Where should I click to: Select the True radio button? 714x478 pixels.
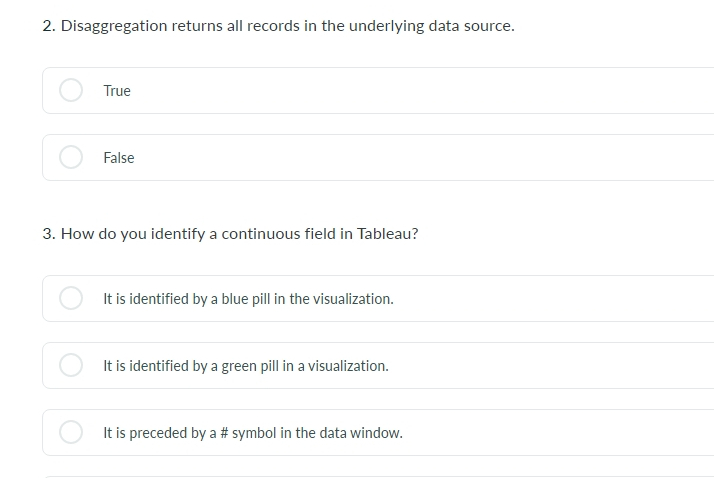[71, 90]
